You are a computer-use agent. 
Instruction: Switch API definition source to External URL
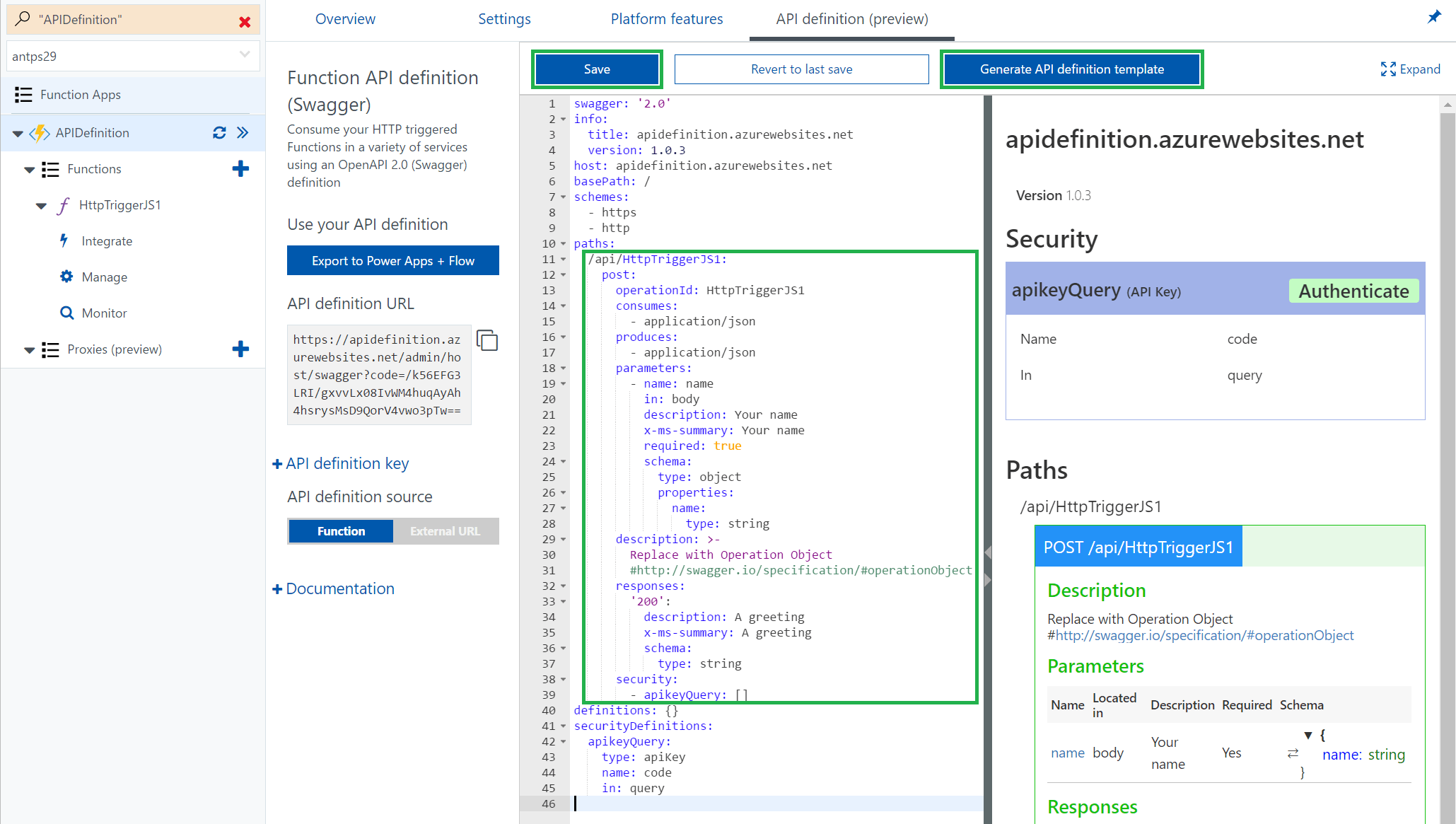[445, 530]
